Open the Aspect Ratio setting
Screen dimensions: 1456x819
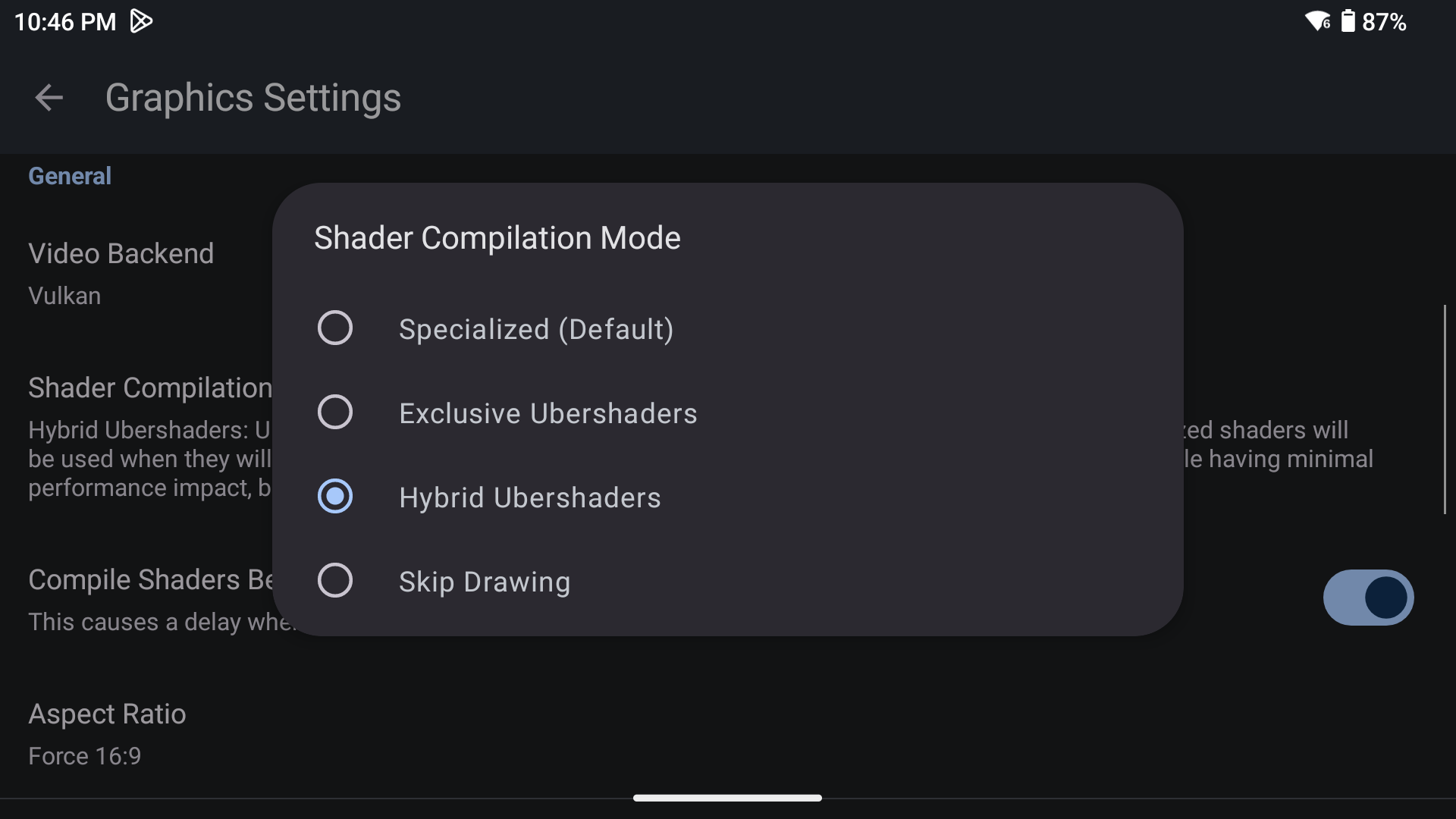tap(107, 733)
